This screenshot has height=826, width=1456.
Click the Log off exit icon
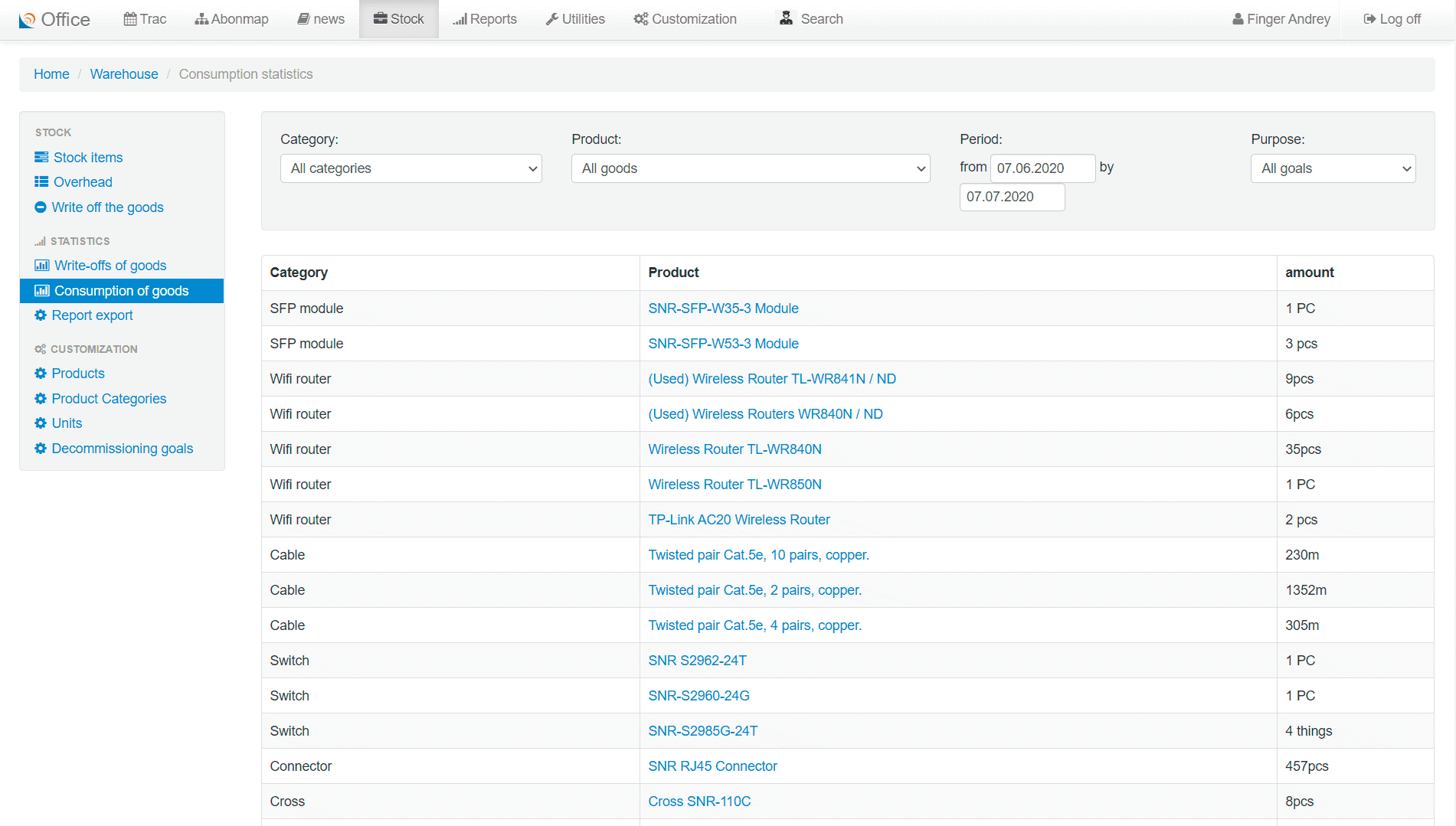tap(1370, 19)
